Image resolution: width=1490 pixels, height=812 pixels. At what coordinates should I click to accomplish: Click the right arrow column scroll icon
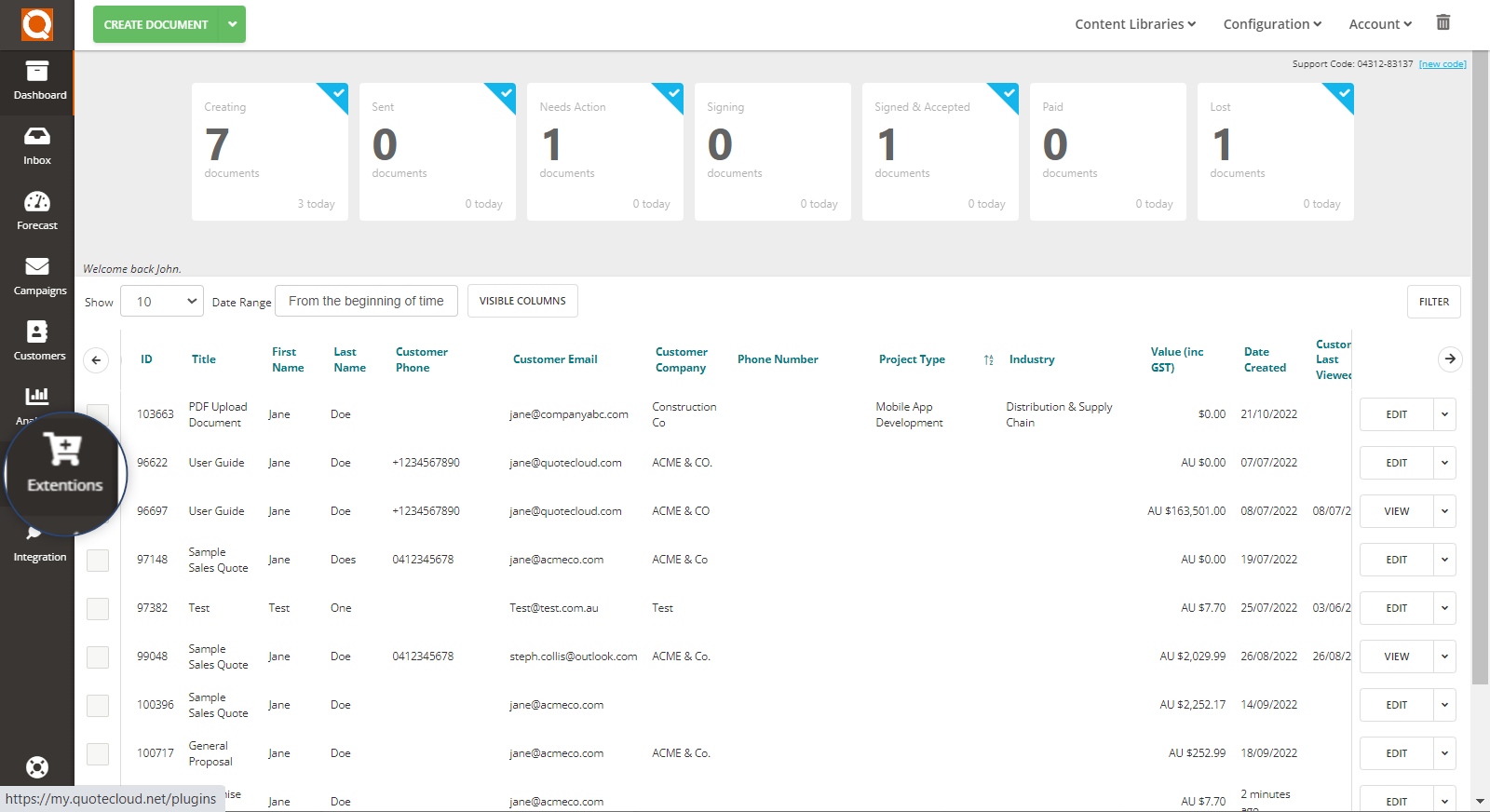pos(1450,359)
